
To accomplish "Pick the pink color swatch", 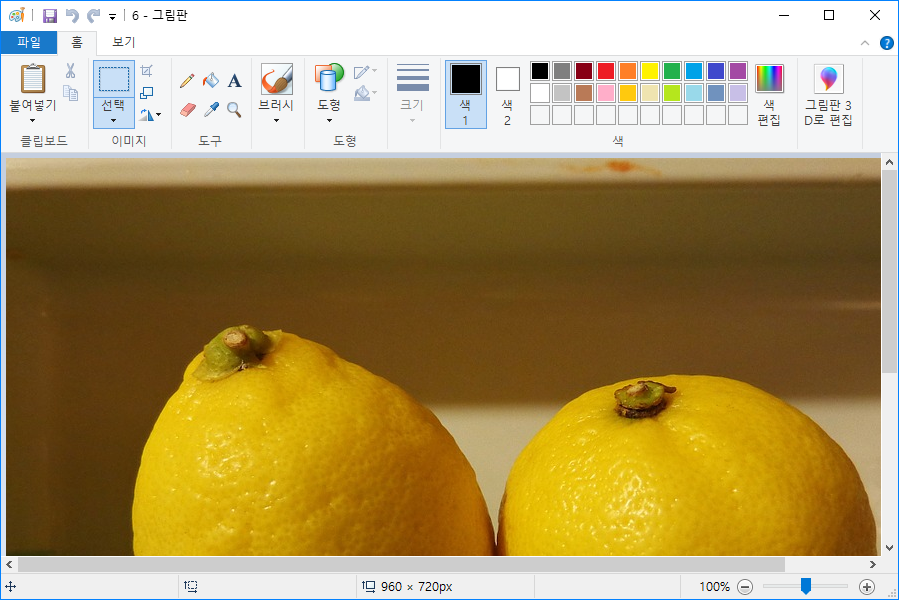I will 605,92.
